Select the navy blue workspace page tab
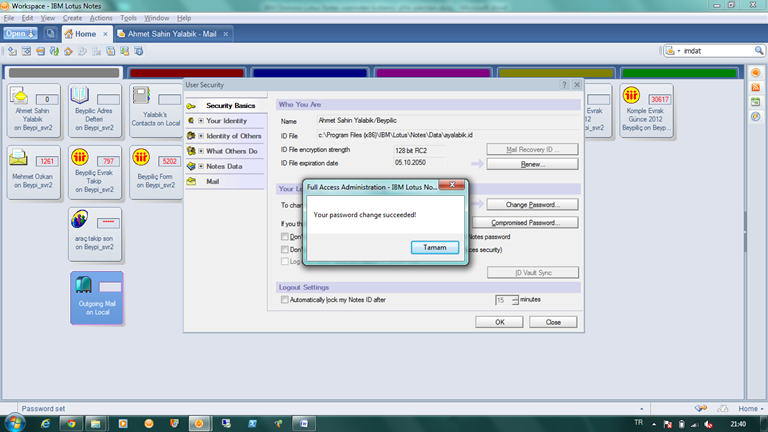The image size is (768, 432). [310, 73]
